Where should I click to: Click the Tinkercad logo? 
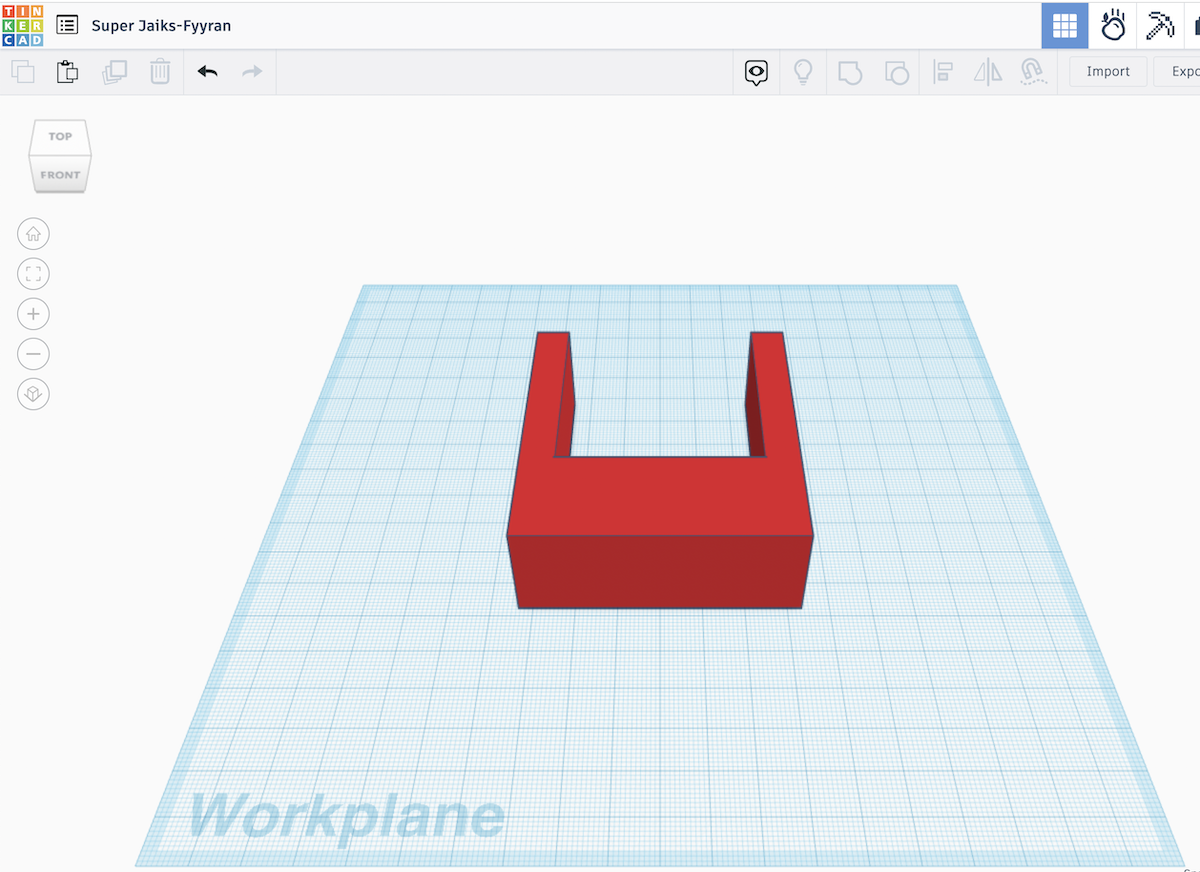22,25
